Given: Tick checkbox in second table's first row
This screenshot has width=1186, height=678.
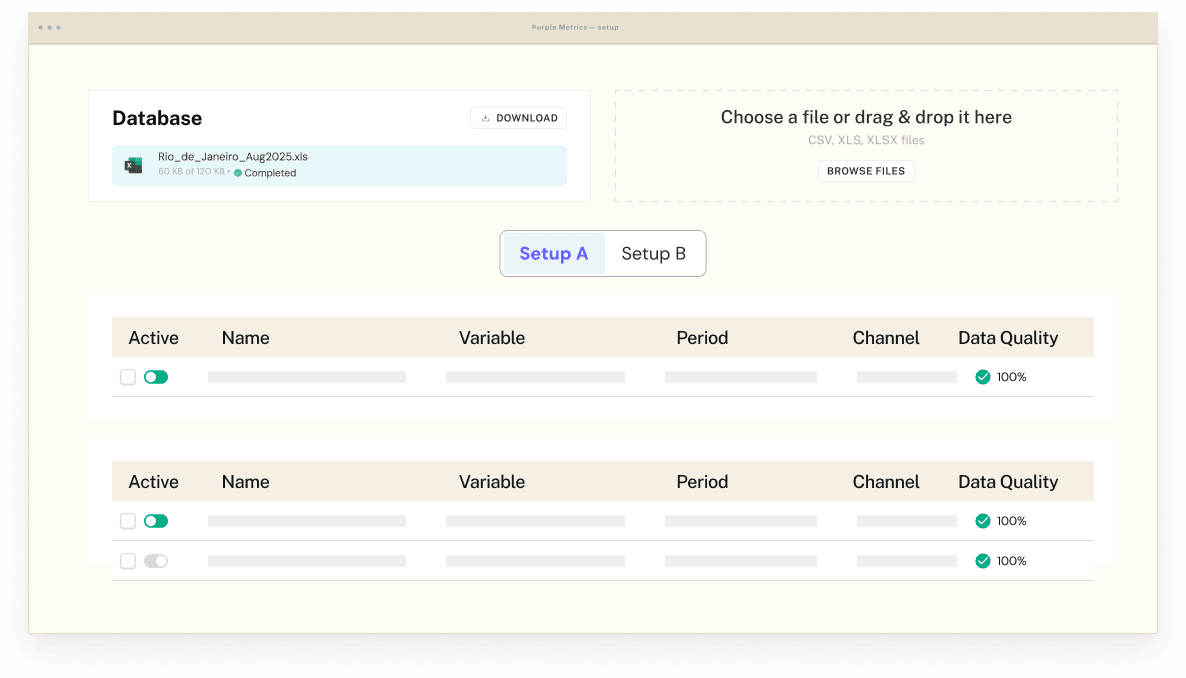Looking at the screenshot, I should point(128,521).
